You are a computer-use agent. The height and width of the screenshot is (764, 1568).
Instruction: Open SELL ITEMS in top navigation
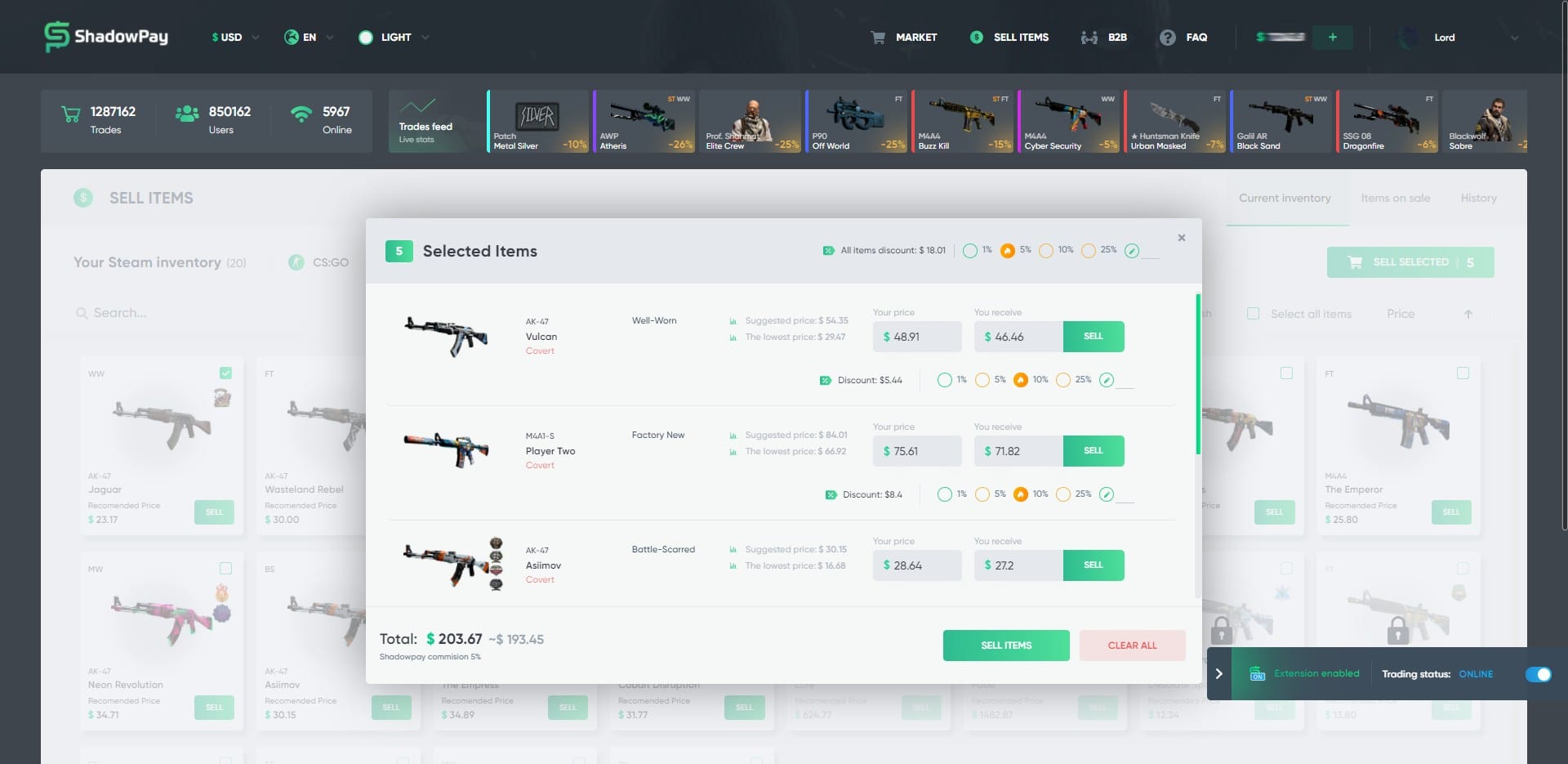tap(1021, 38)
